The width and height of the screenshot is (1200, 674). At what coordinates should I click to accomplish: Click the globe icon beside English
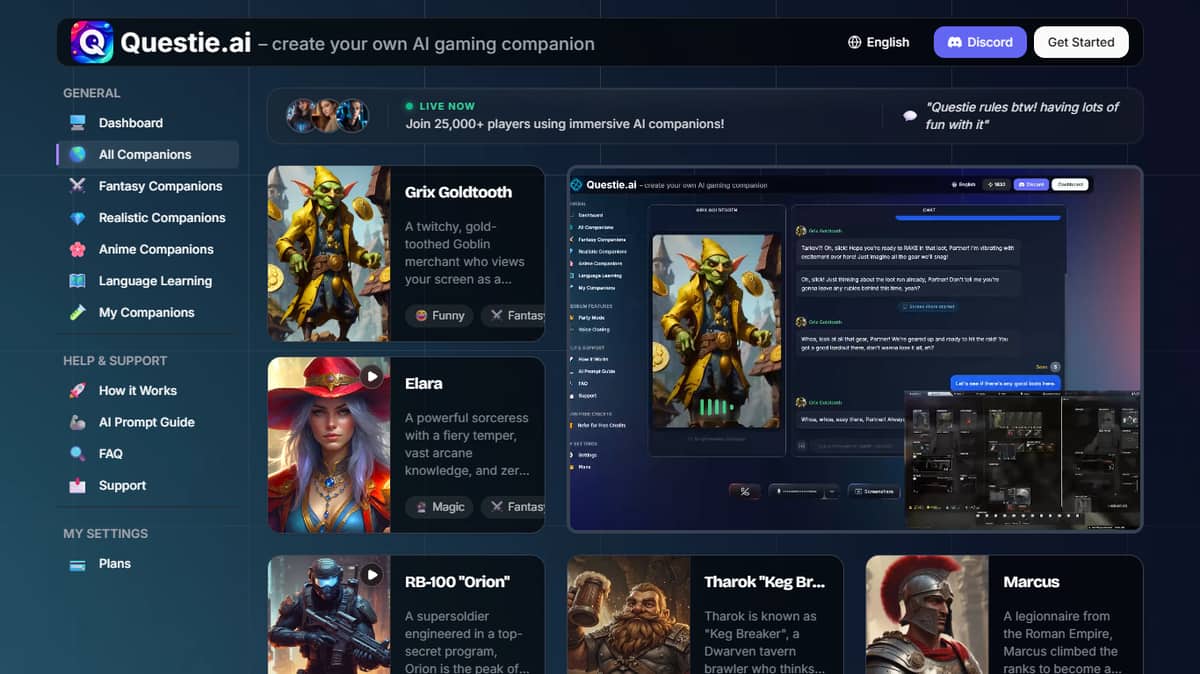coord(854,42)
